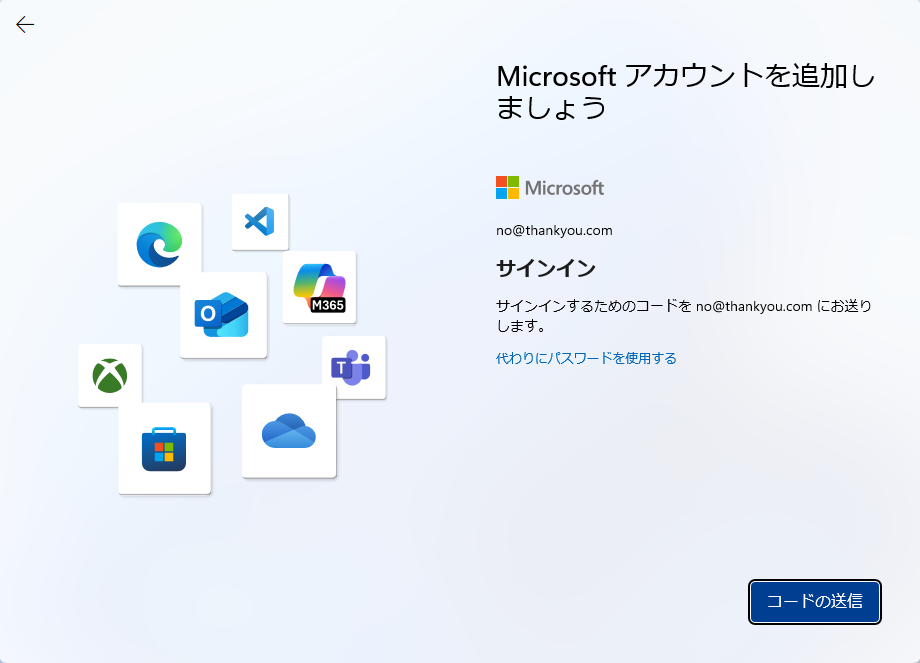
Task: Click the しましょう line of the title
Action: click(x=551, y=107)
